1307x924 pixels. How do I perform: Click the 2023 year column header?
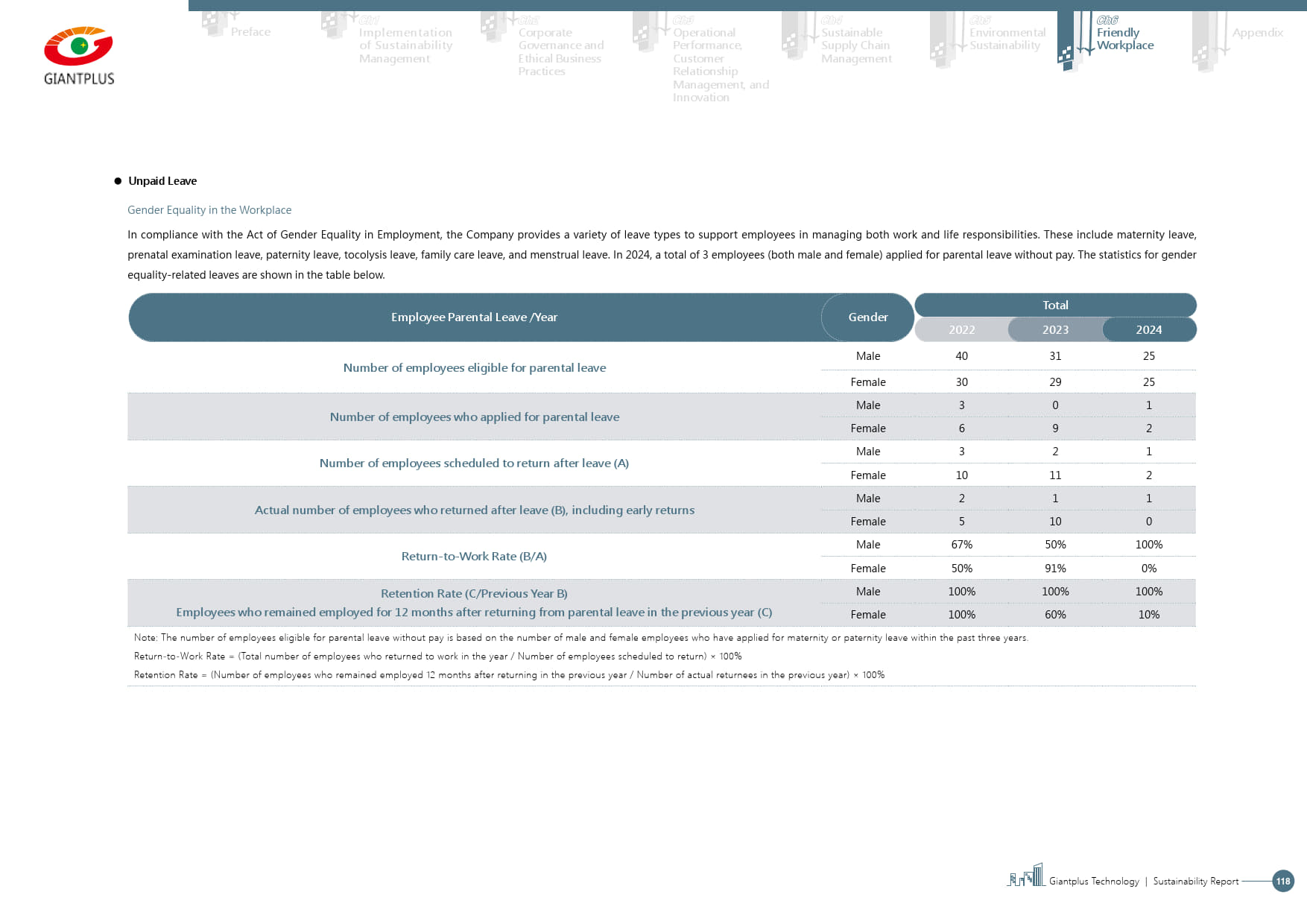click(1054, 329)
